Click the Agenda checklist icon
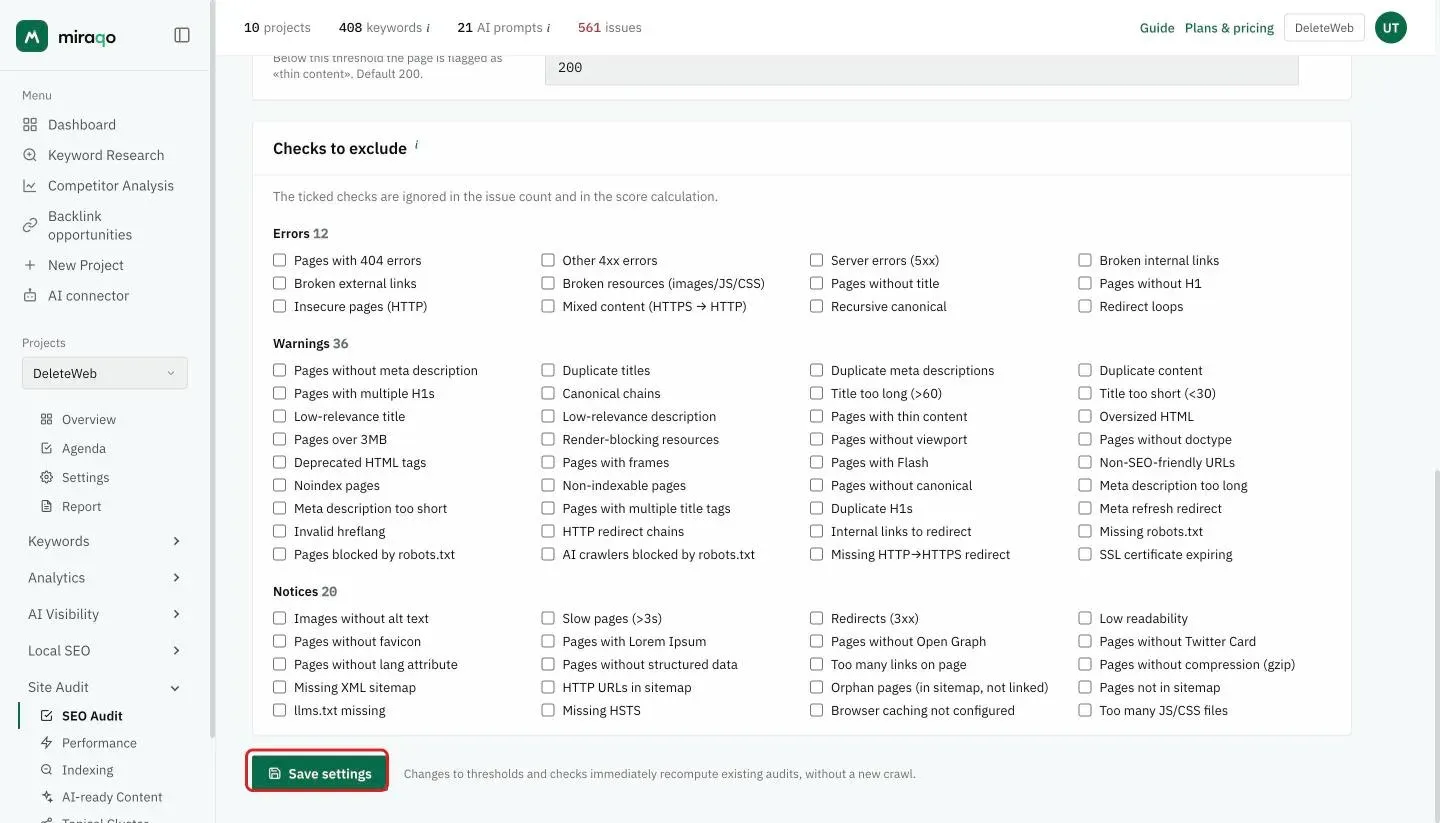The image size is (1440, 823). click(x=46, y=449)
